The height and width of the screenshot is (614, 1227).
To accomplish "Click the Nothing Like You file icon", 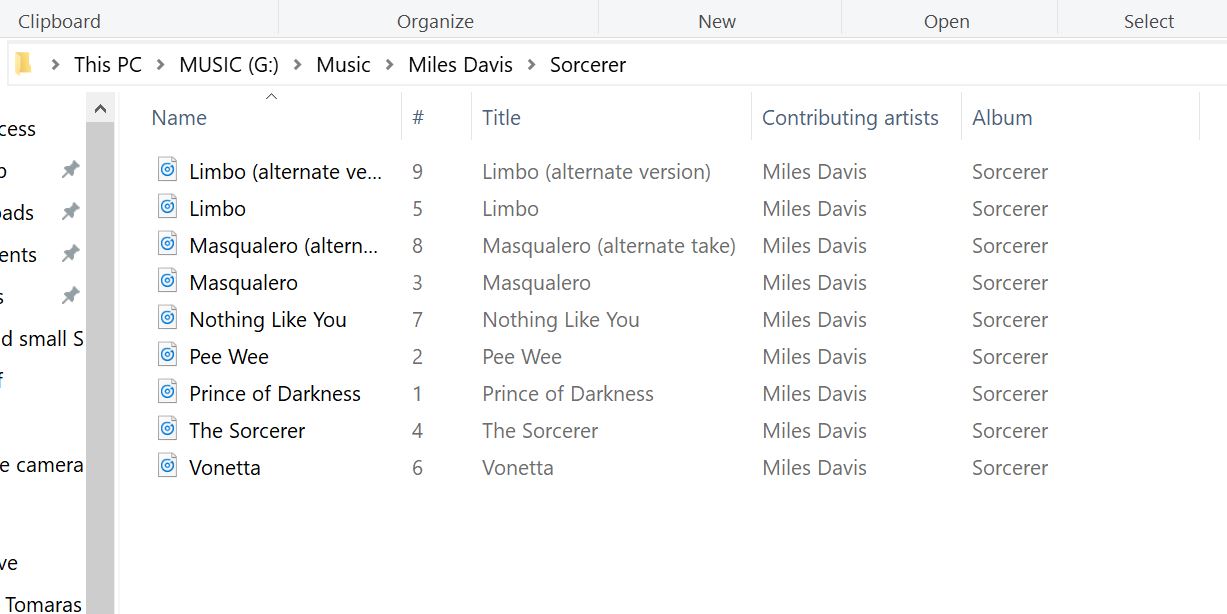I will [168, 319].
